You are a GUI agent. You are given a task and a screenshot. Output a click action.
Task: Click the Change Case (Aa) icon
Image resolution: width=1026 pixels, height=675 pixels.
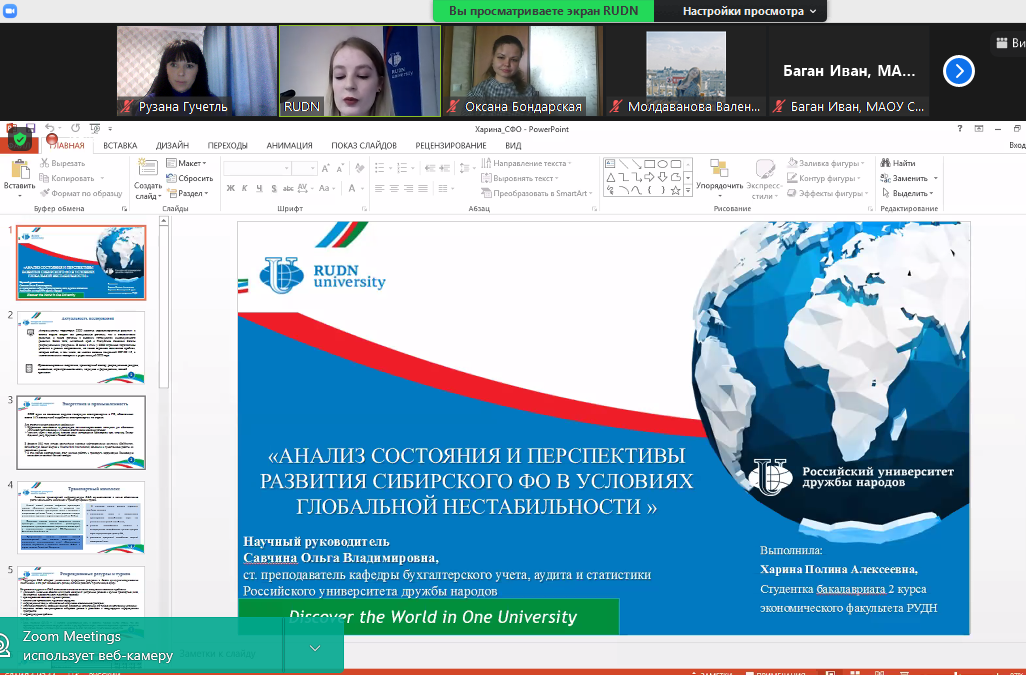click(326, 188)
